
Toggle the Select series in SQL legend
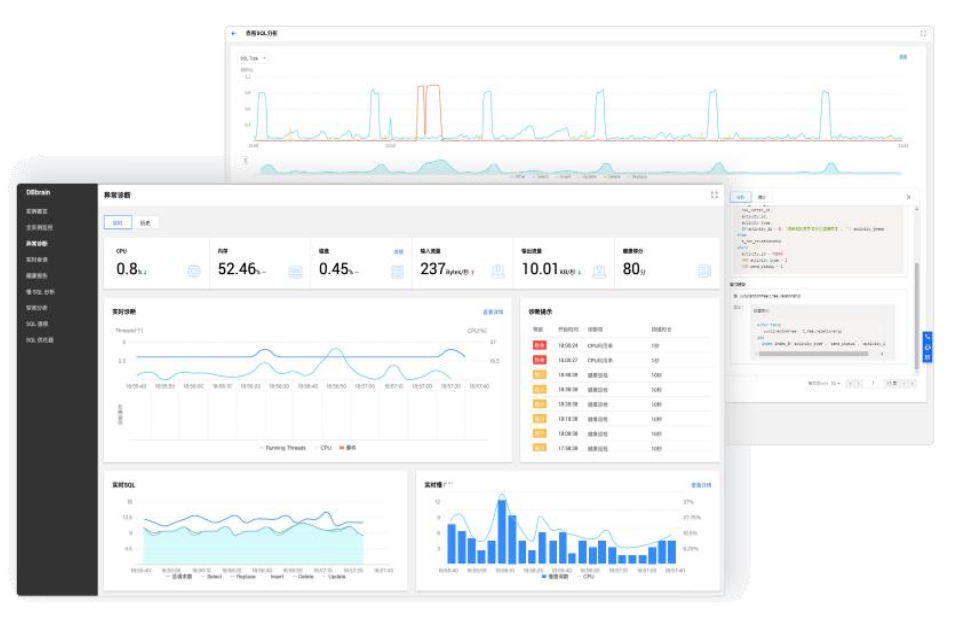pyautogui.click(x=213, y=576)
